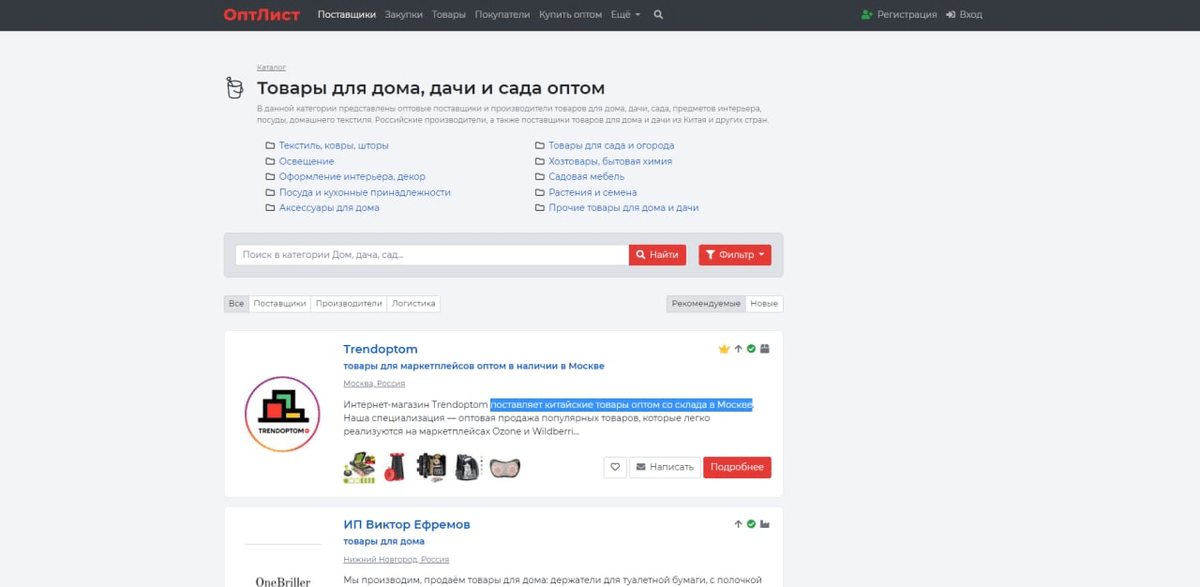
Task: Open the Trendoptom supplier title link
Action: [x=380, y=349]
